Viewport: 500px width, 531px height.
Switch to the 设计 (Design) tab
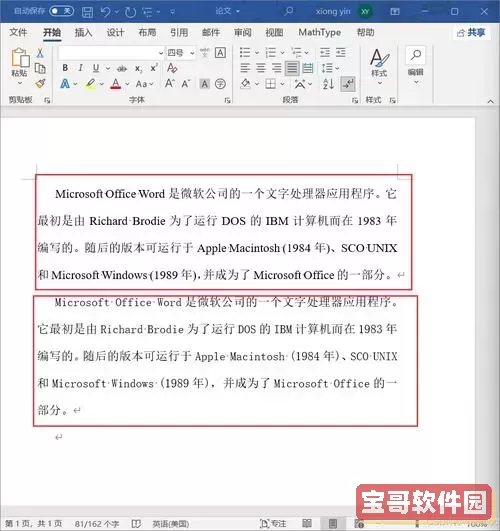(x=115, y=33)
